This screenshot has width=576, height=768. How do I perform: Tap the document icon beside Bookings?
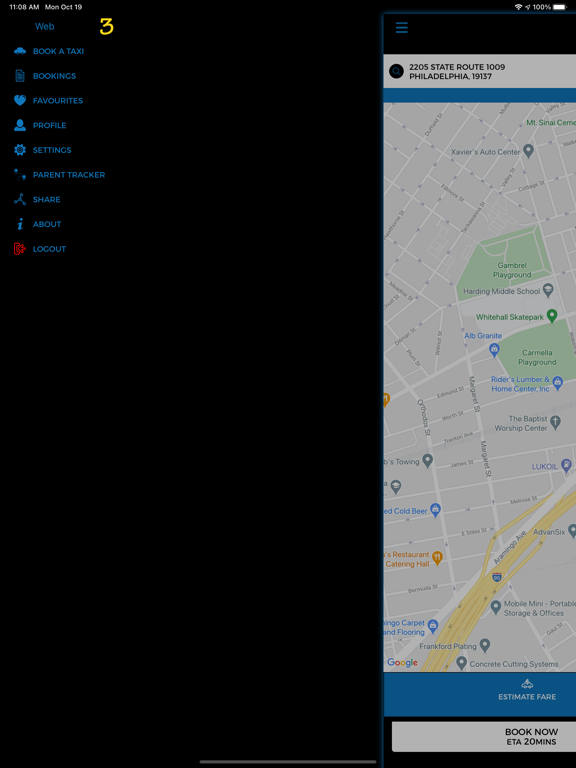tap(20, 75)
